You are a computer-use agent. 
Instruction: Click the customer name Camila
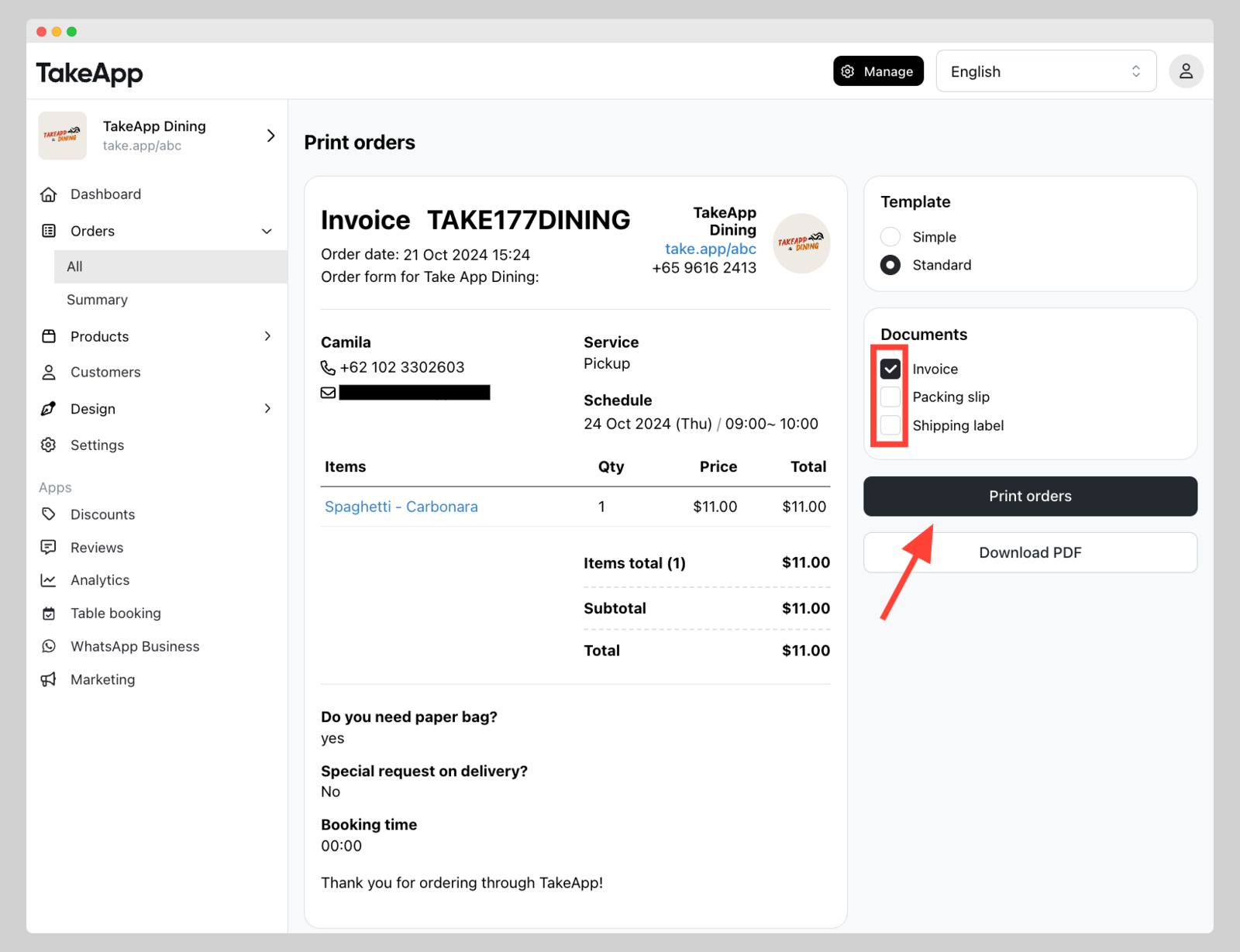346,342
